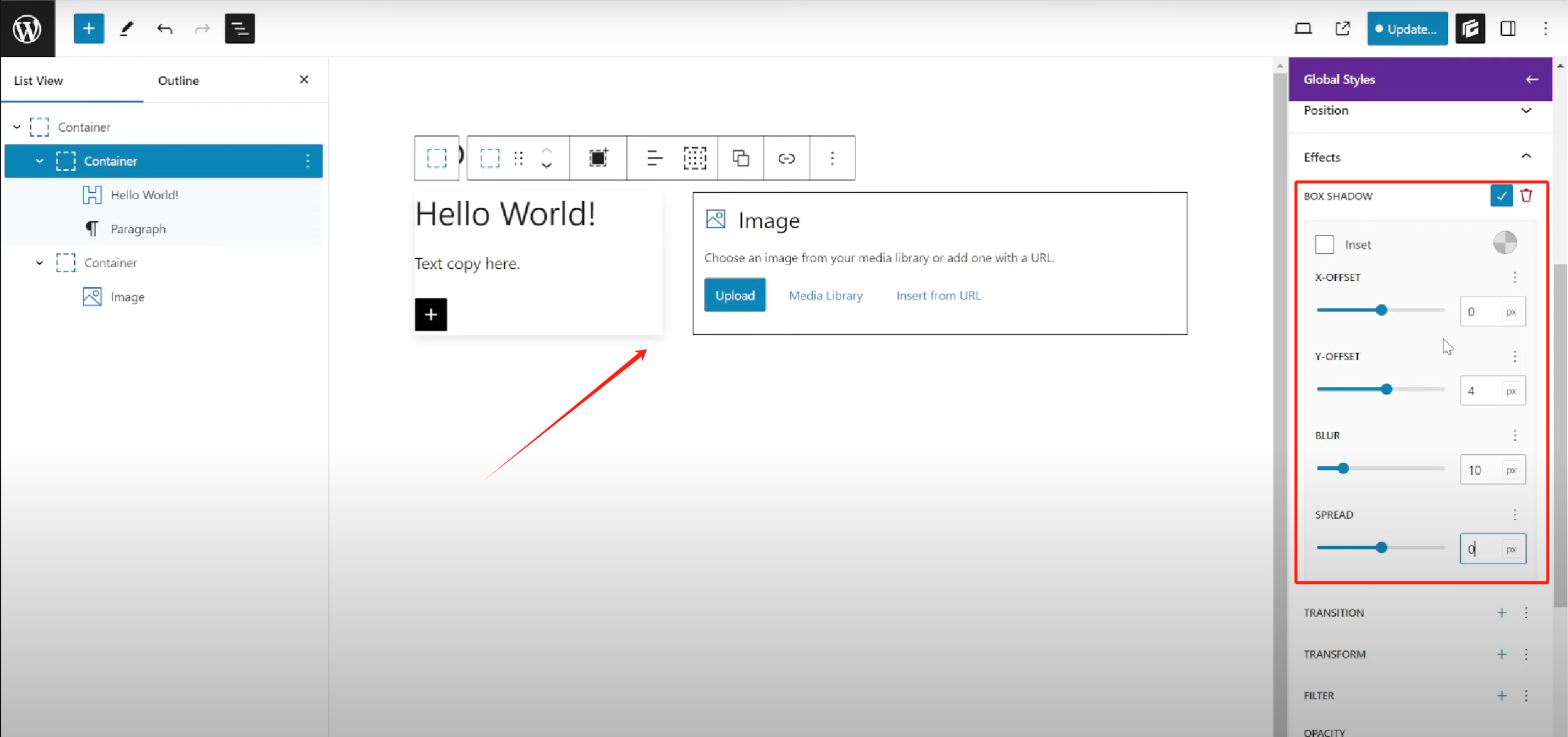The height and width of the screenshot is (737, 1568).
Task: Switch to the Outline tab
Action: [178, 80]
